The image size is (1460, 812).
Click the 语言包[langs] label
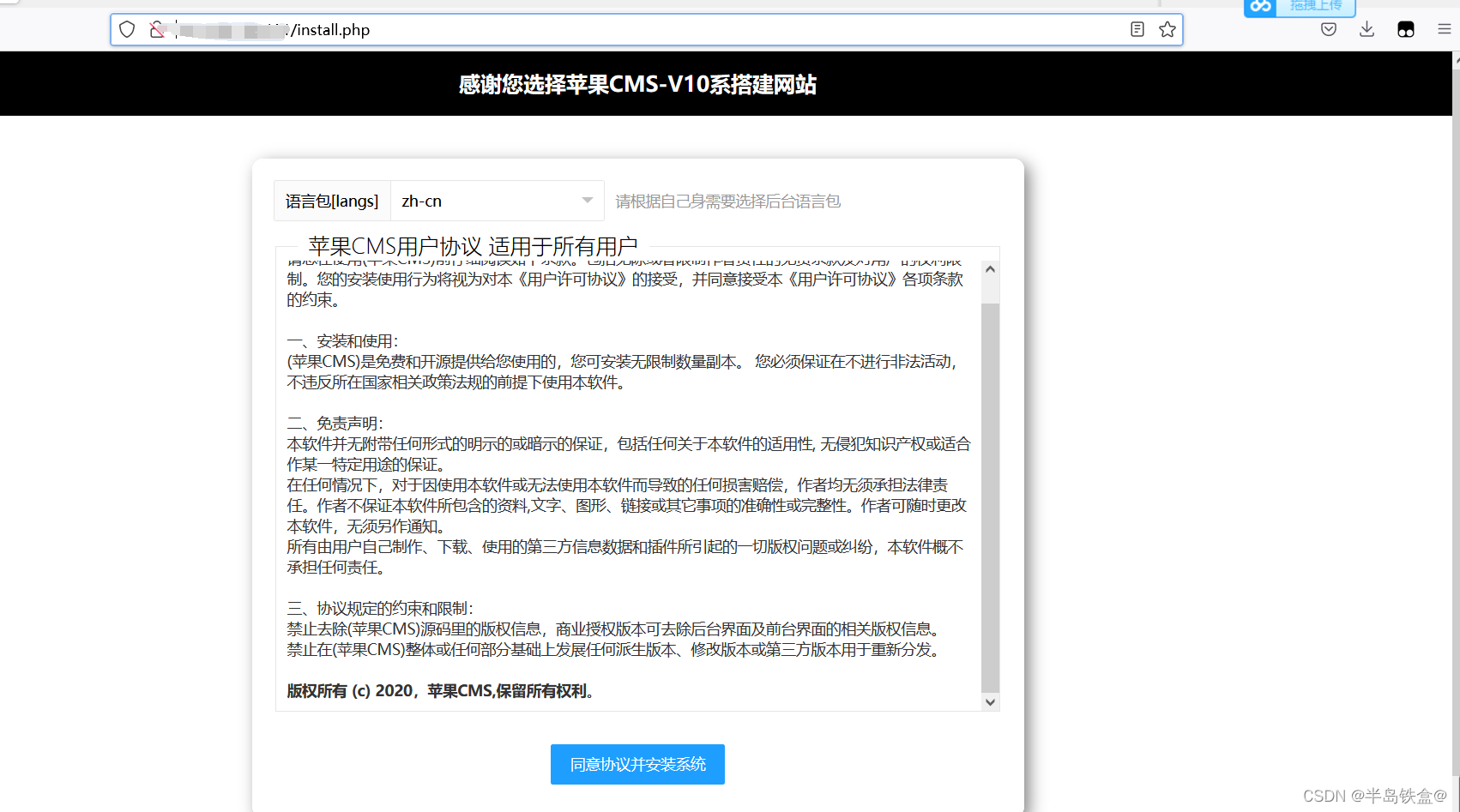point(332,201)
